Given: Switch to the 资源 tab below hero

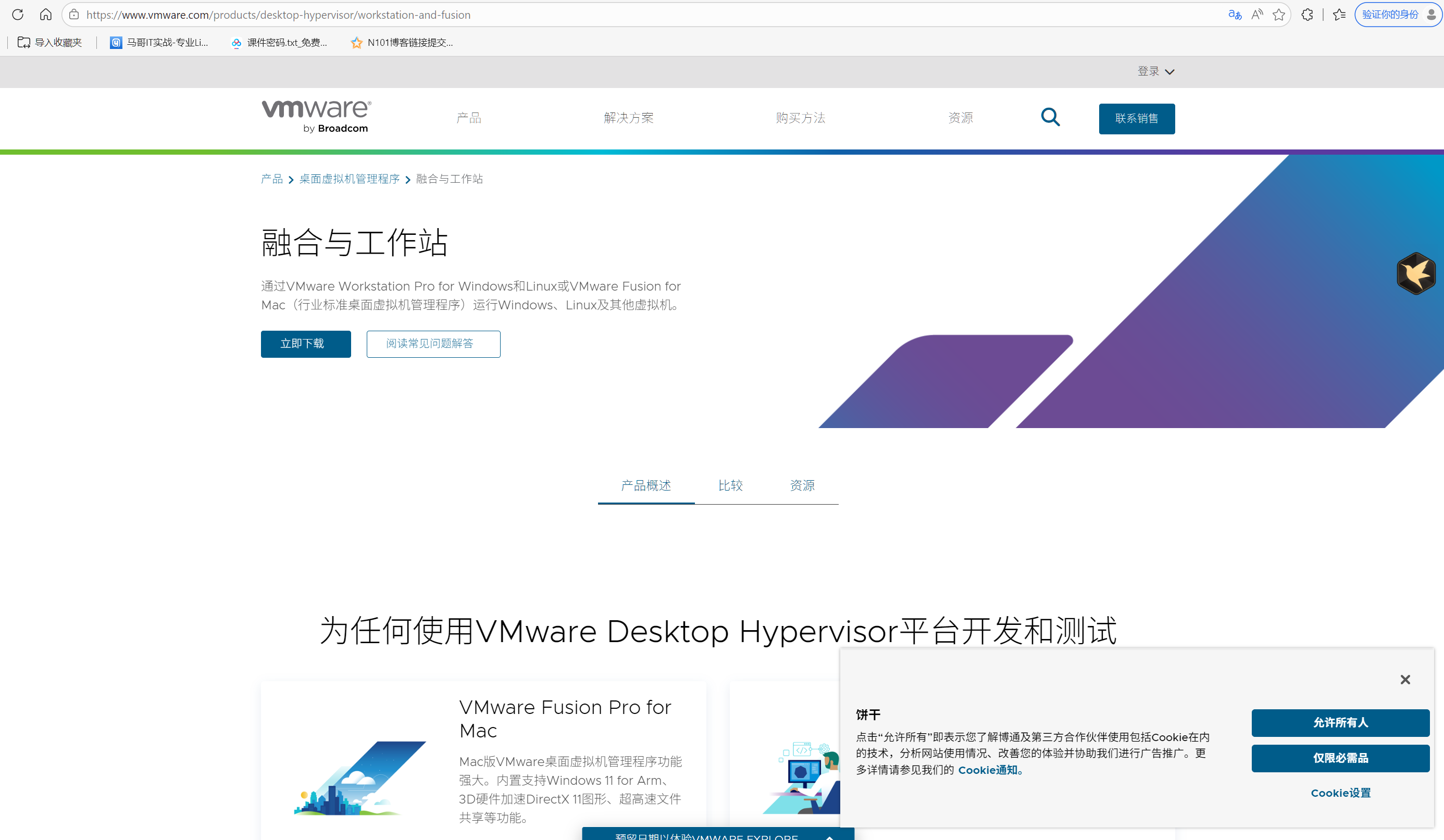Looking at the screenshot, I should click(802, 485).
